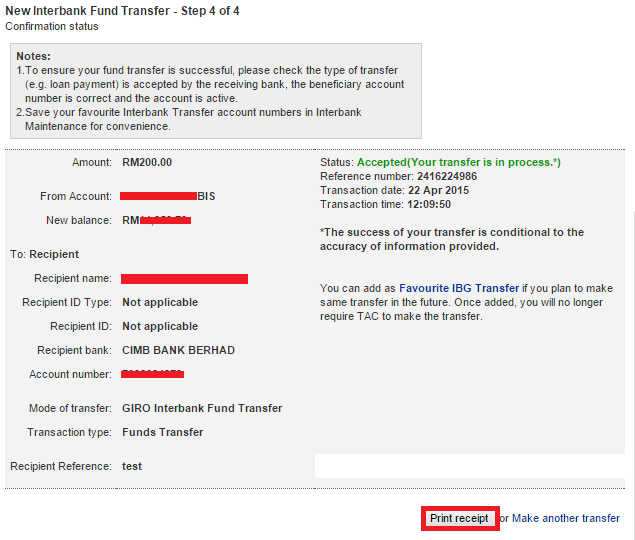Viewport: 635px width, 540px height.
Task: Click the From Account label
Action: (76, 196)
